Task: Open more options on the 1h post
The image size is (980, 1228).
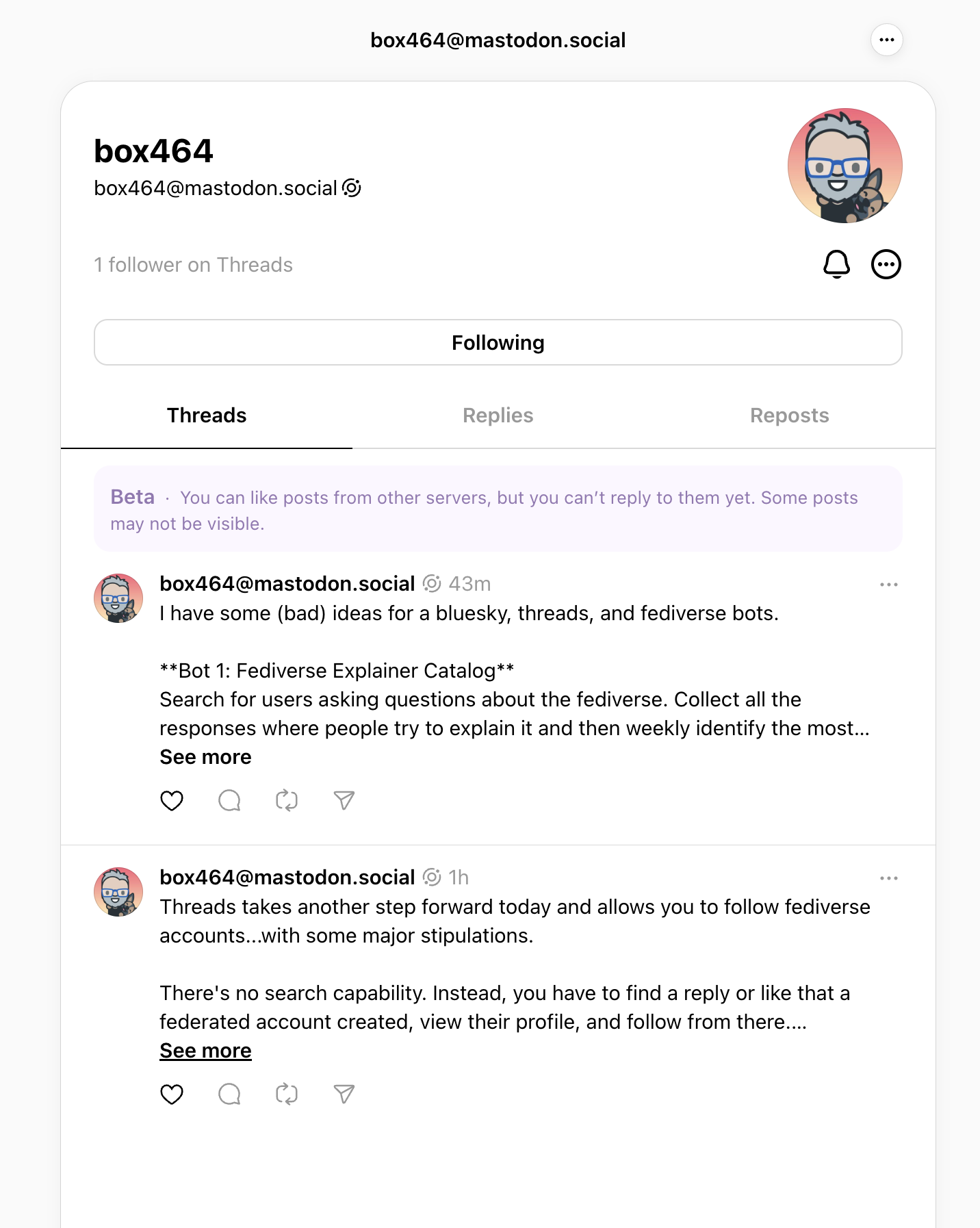Action: (x=888, y=878)
